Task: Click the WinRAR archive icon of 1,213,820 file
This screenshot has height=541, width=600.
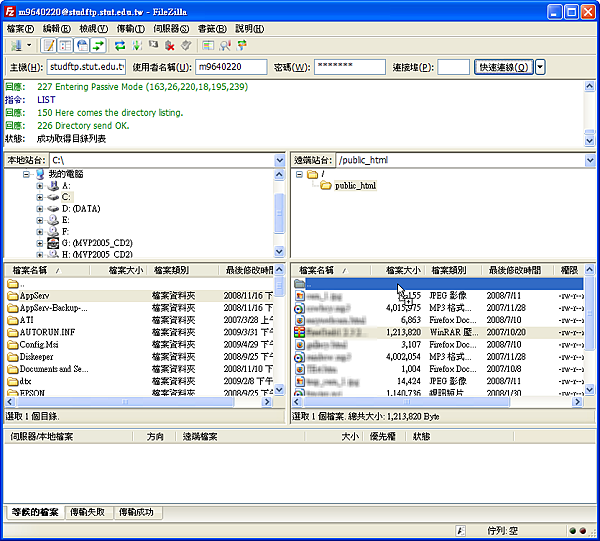Action: click(x=299, y=332)
